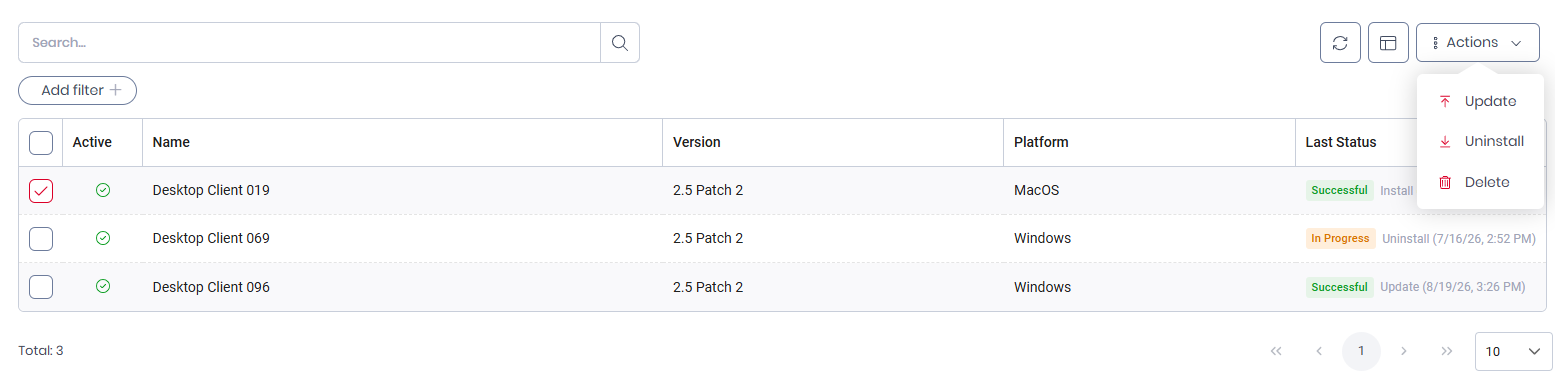Open the rows-per-page dropdown showing 10
Image resolution: width=1555 pixels, height=385 pixels.
coord(1514,351)
